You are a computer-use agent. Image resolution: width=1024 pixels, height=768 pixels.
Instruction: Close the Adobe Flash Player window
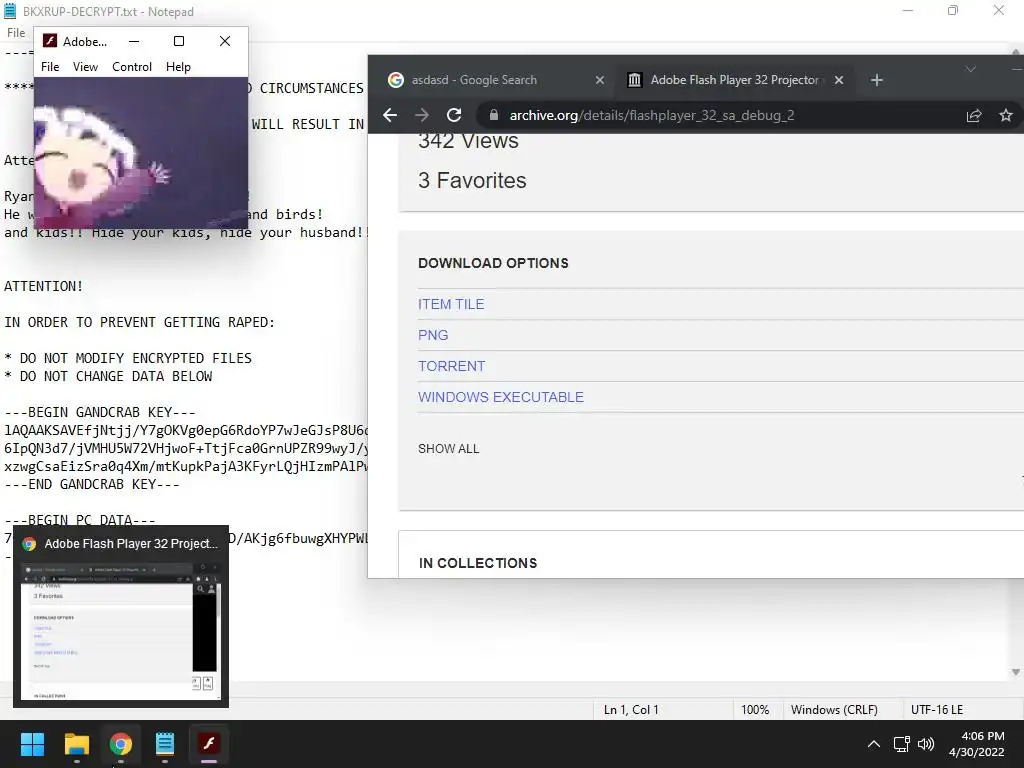pos(225,41)
